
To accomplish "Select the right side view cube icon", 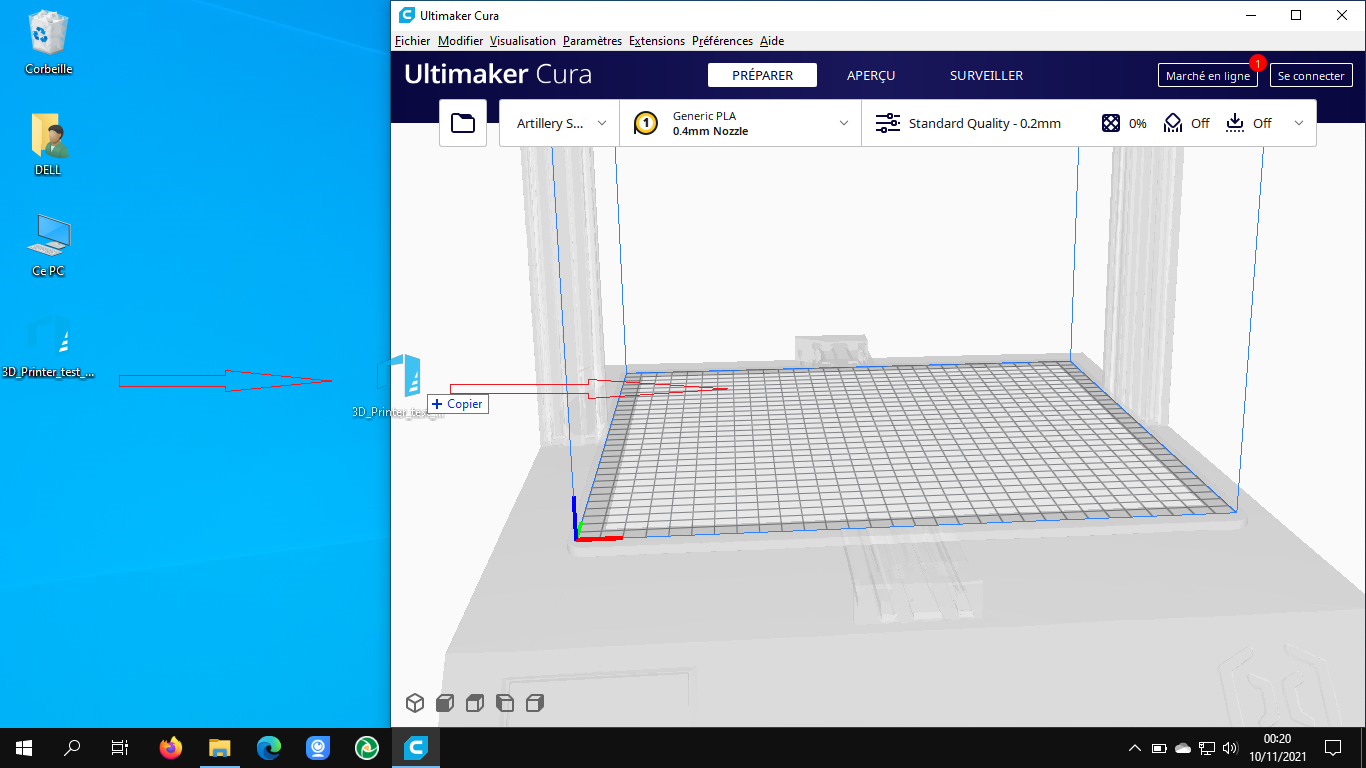I will tap(535, 703).
